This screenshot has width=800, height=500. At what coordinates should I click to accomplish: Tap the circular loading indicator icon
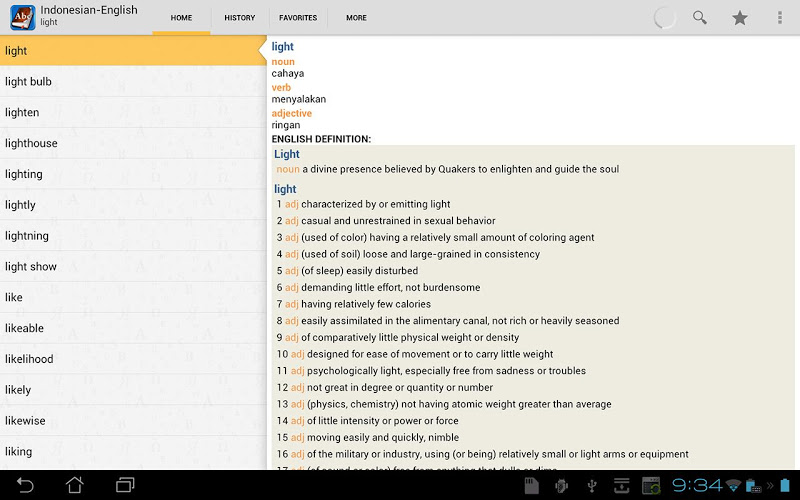[x=664, y=18]
